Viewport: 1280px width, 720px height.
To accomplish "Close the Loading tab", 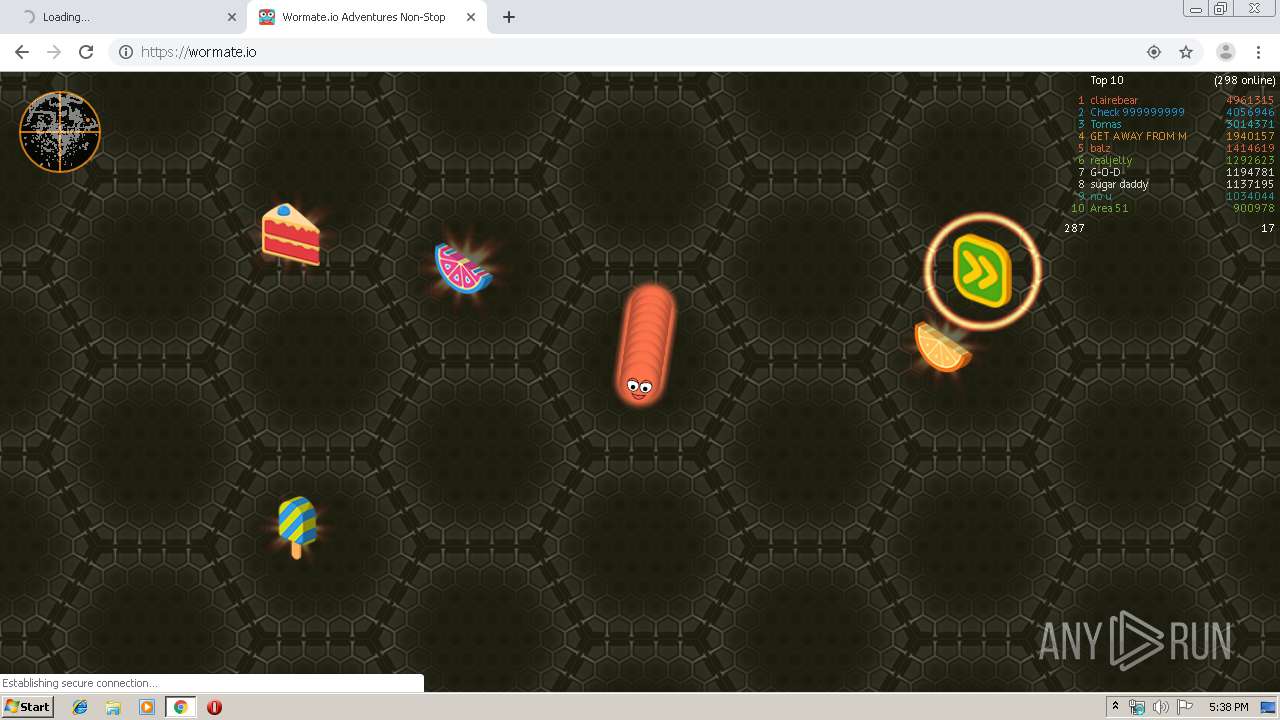I will click(232, 17).
